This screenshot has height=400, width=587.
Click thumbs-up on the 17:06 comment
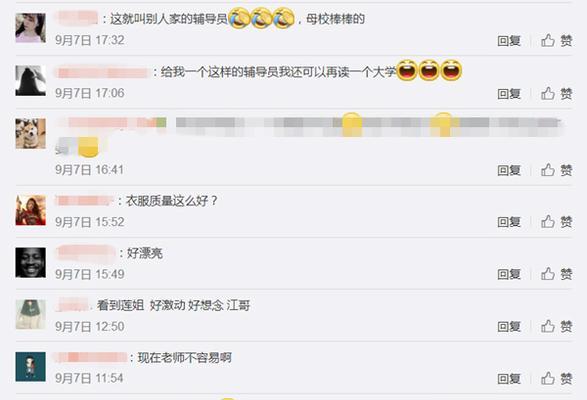(557, 94)
